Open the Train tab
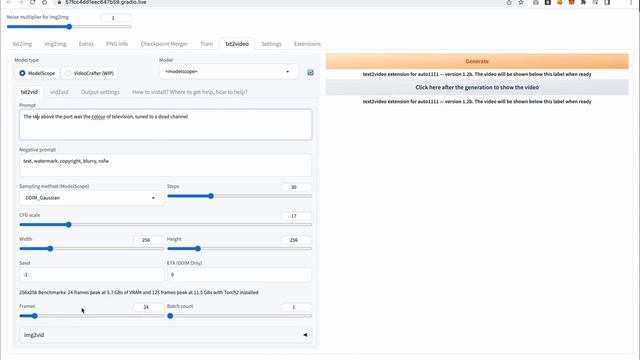 (x=207, y=44)
